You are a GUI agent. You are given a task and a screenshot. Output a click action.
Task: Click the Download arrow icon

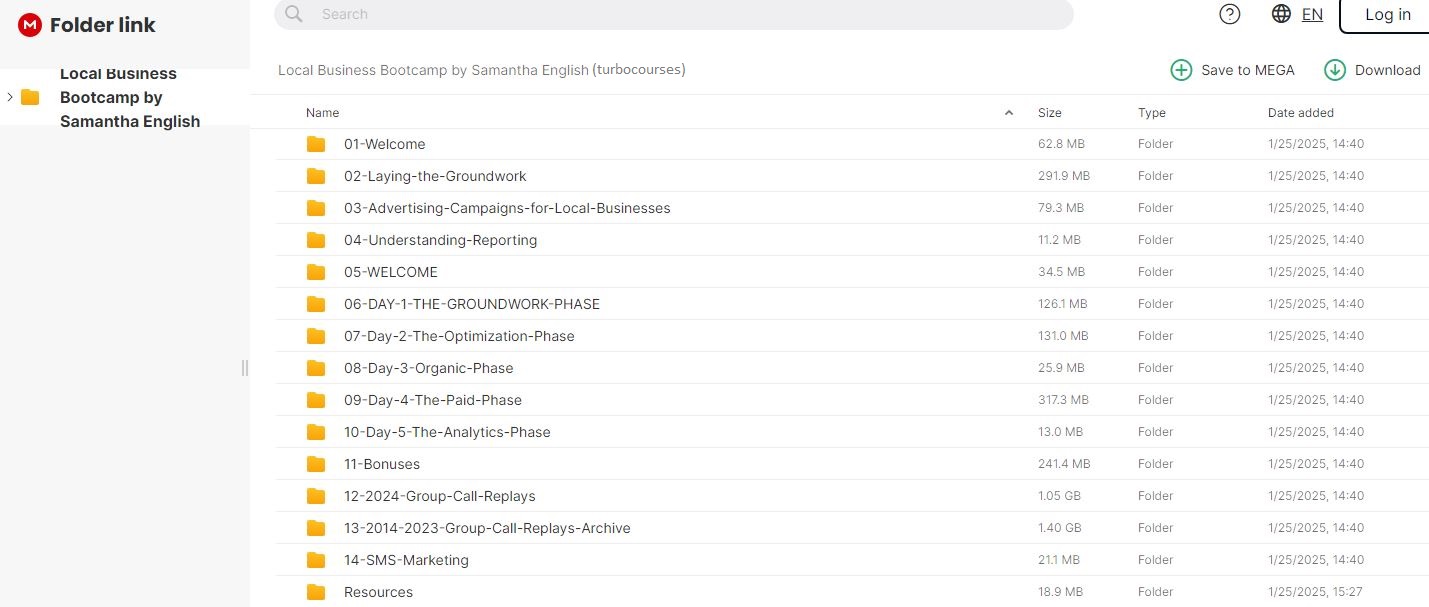pos(1335,70)
